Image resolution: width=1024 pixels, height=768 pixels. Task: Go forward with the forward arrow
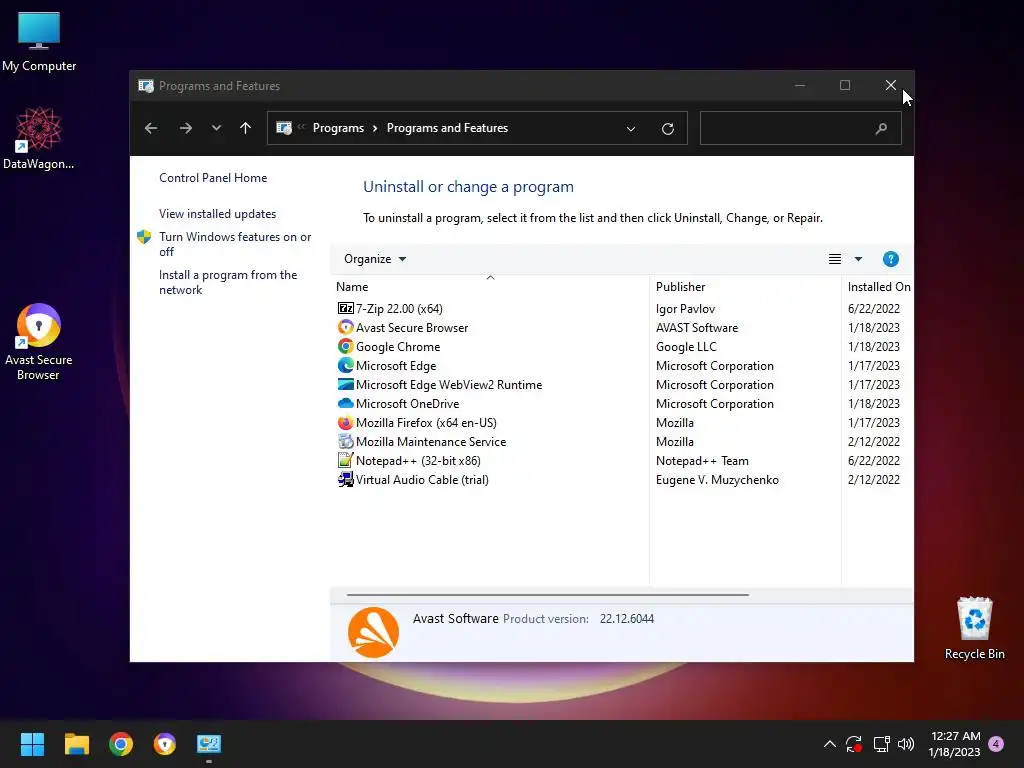(185, 128)
